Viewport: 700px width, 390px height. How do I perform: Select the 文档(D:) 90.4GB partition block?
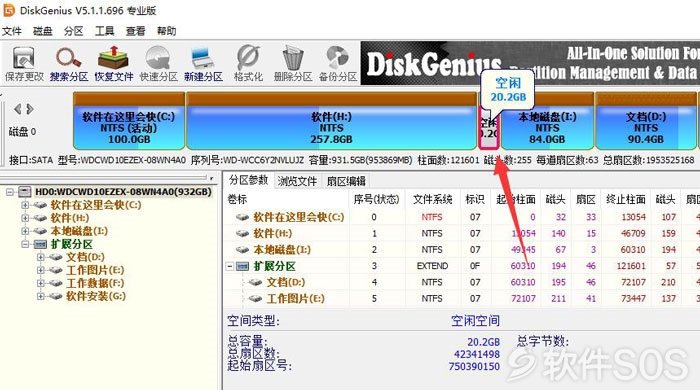(646, 121)
